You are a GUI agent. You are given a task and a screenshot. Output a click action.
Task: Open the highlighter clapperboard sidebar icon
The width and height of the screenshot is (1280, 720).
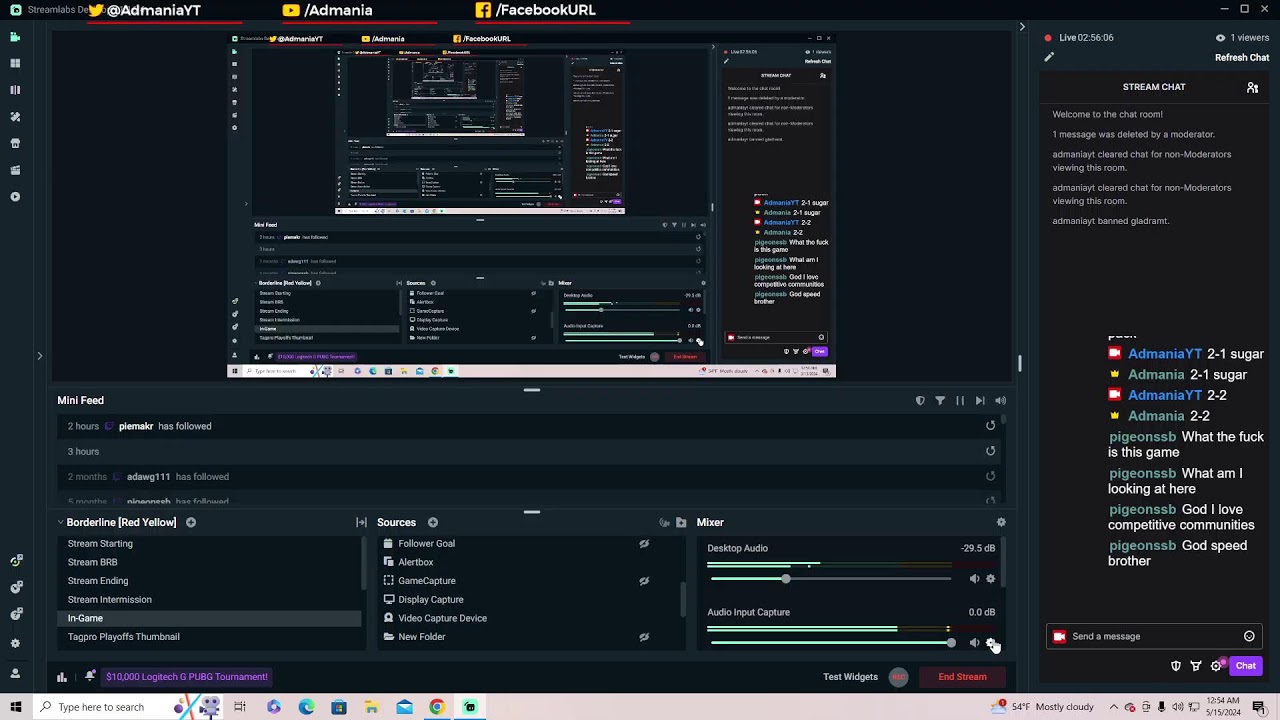pyautogui.click(x=15, y=170)
